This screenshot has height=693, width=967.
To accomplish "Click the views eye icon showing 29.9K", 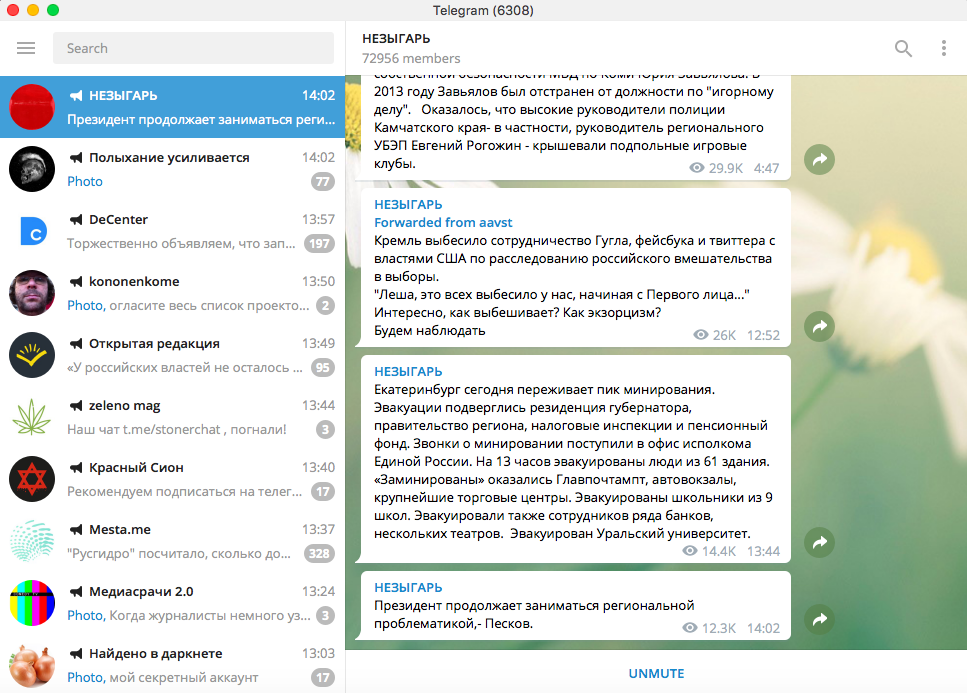I will coord(697,168).
